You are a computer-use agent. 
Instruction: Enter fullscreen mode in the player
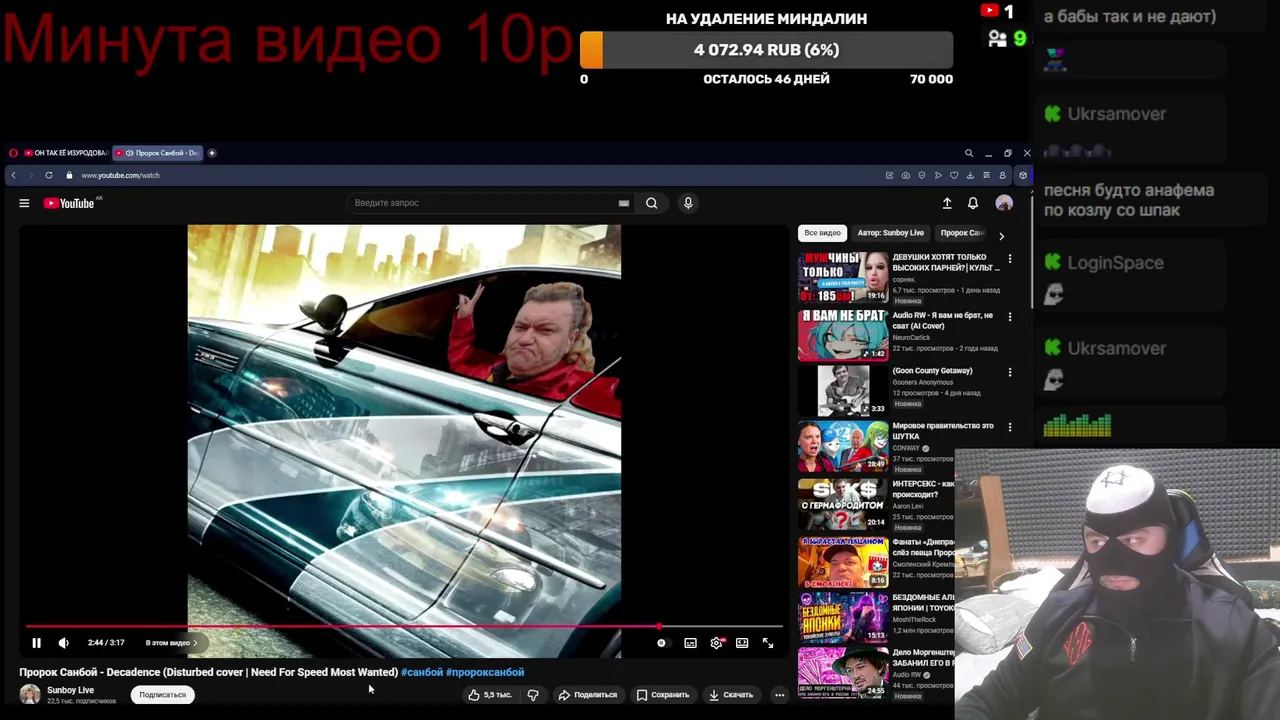[x=768, y=643]
